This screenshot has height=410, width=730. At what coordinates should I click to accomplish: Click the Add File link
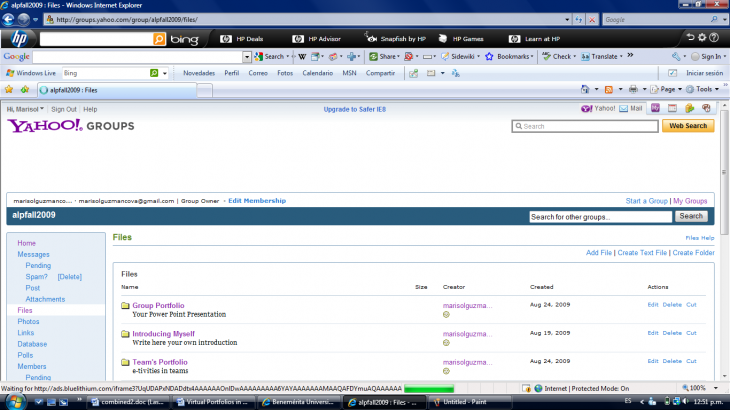tap(599, 253)
